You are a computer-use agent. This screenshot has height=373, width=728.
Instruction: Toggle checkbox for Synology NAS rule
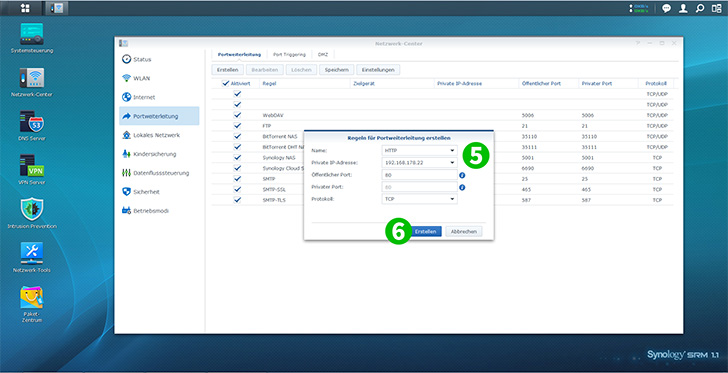coord(237,157)
